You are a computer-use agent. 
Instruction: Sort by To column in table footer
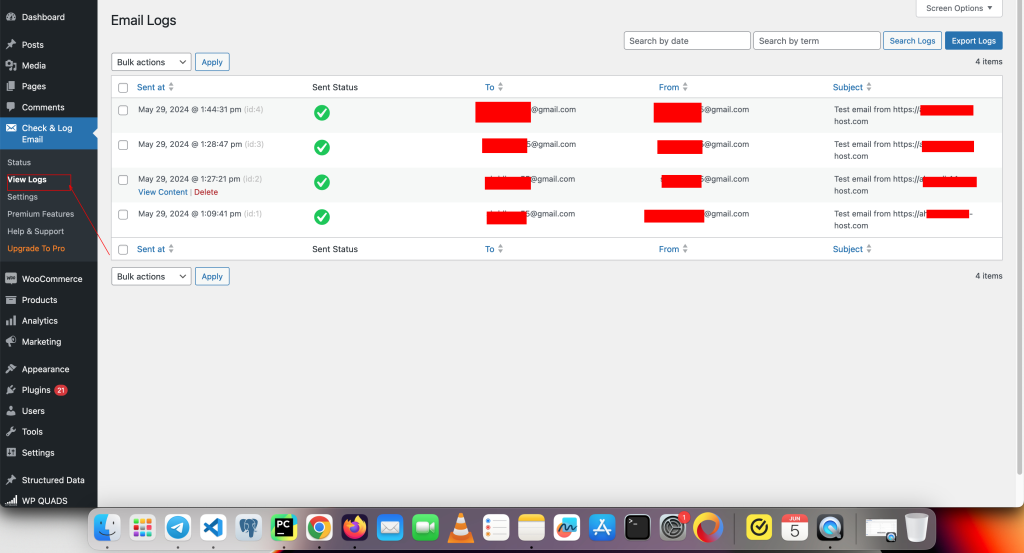tap(494, 249)
